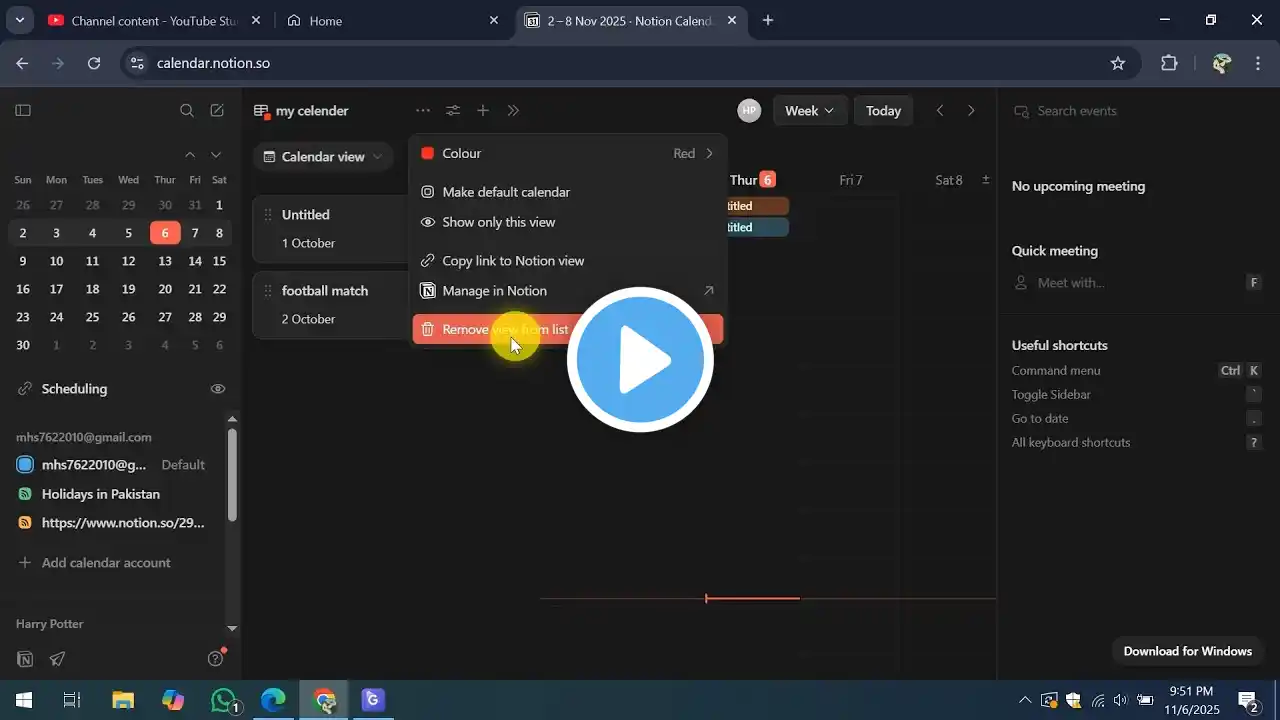Click the paper plane icon in the sidebar footer
The image size is (1280, 720).
(x=58, y=659)
